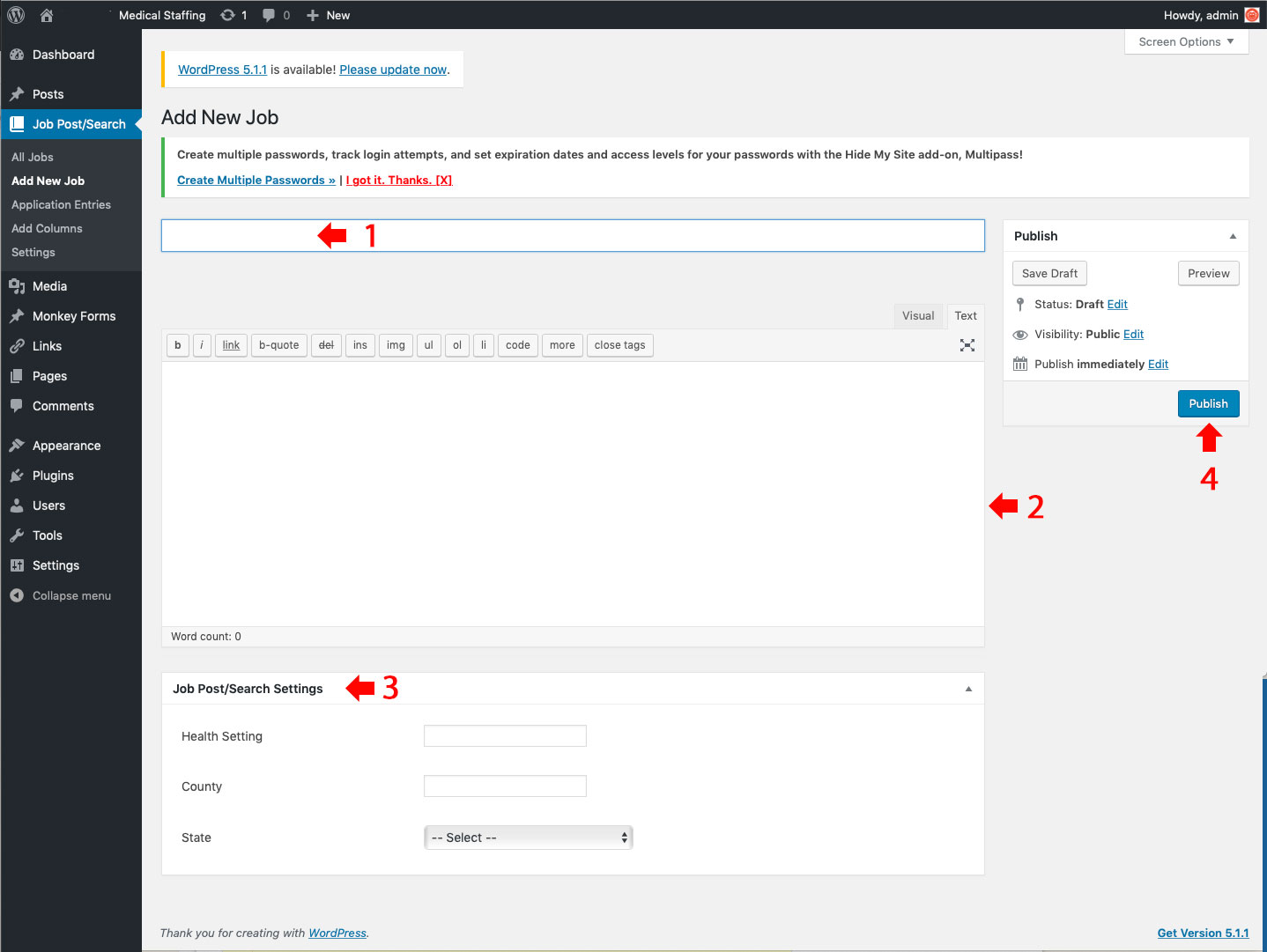Click the WordPress logo icon

point(16,15)
